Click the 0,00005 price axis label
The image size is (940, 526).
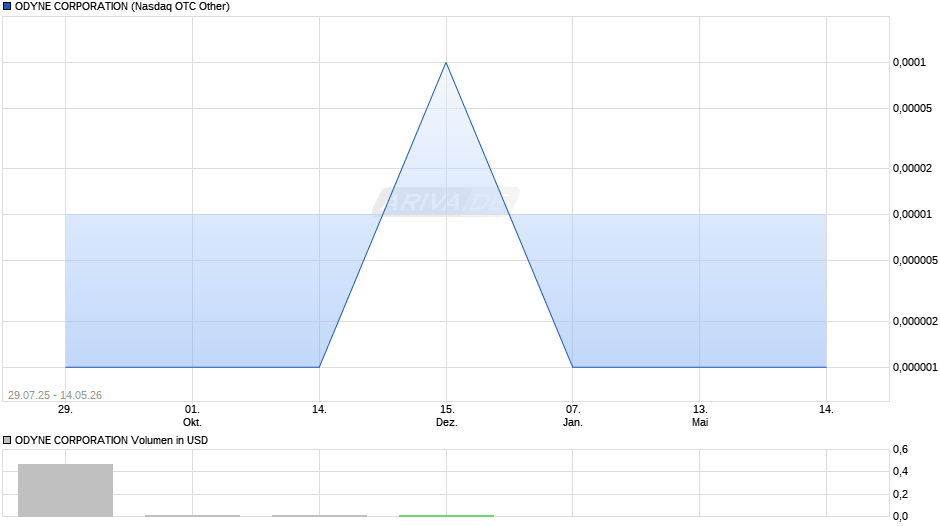click(912, 109)
